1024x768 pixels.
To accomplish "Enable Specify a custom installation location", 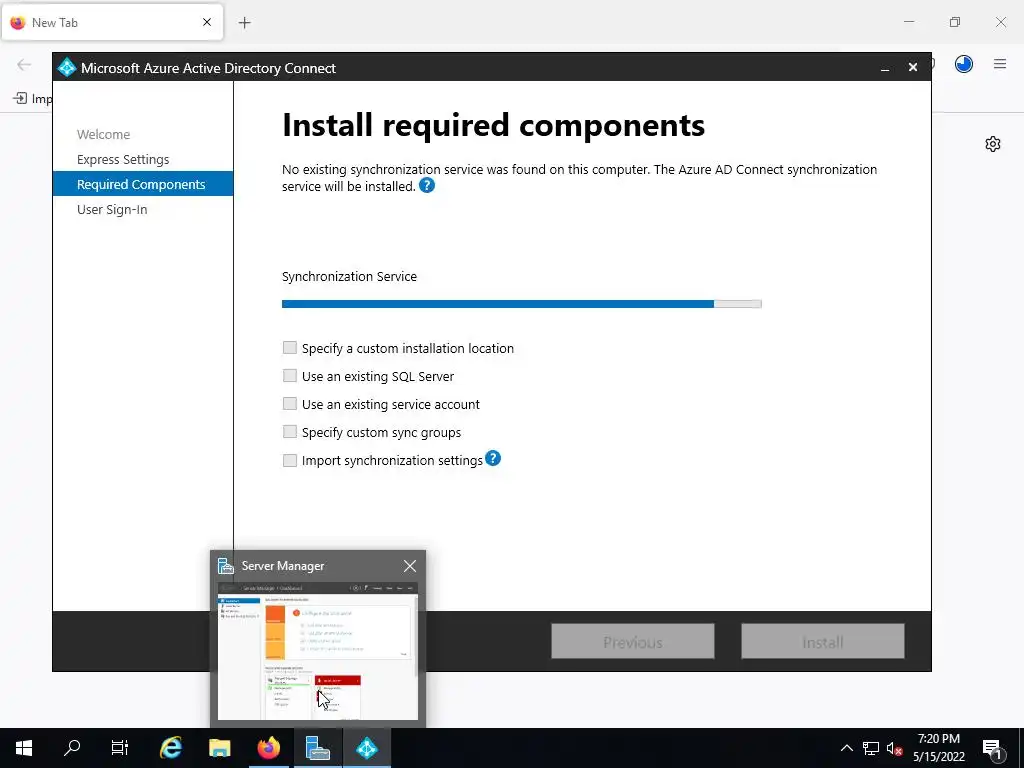I will [x=289, y=347].
